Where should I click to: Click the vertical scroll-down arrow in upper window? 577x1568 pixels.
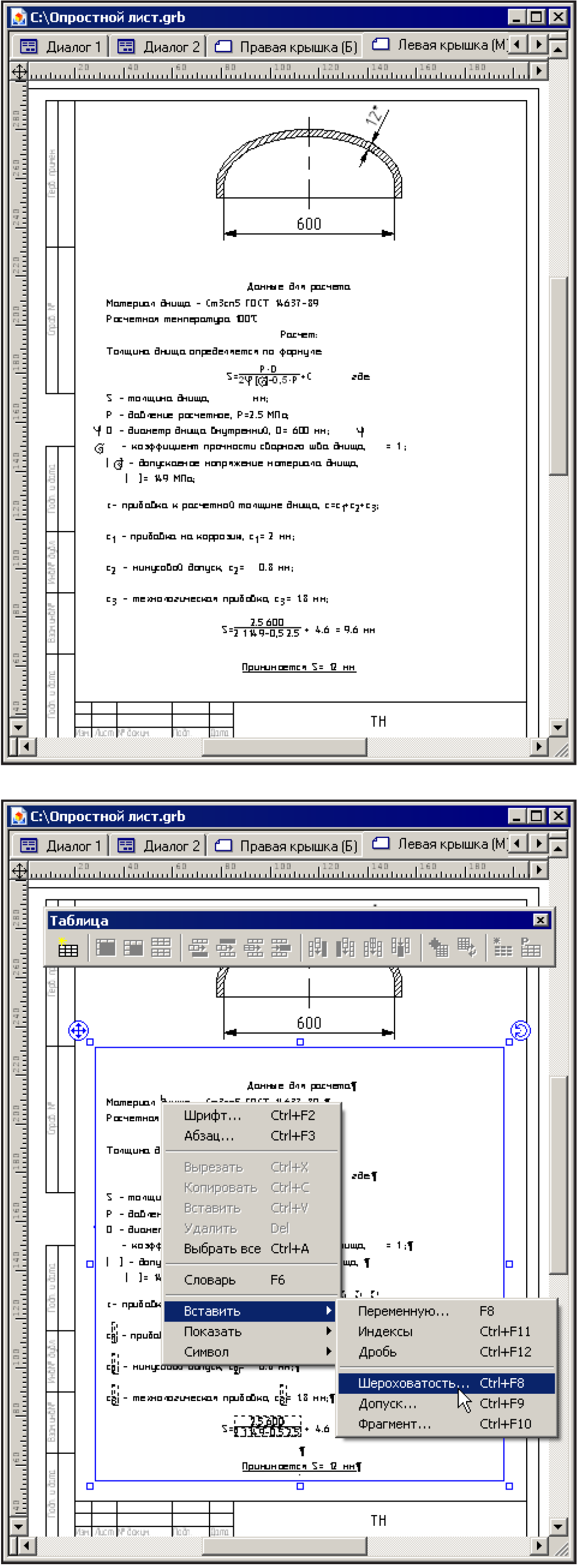point(558,727)
